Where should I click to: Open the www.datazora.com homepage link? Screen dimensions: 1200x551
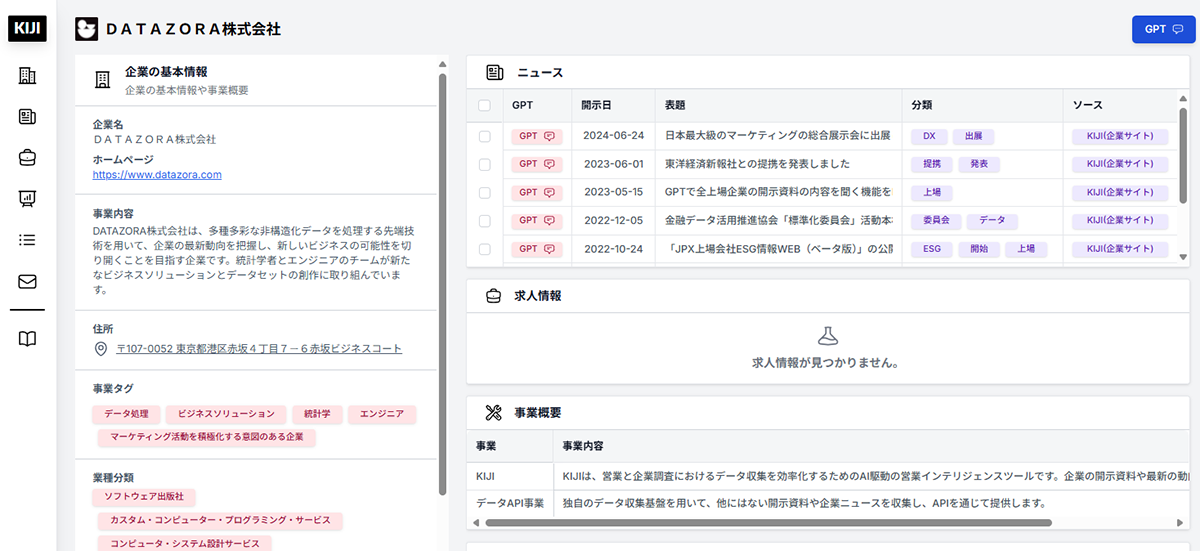tap(157, 174)
